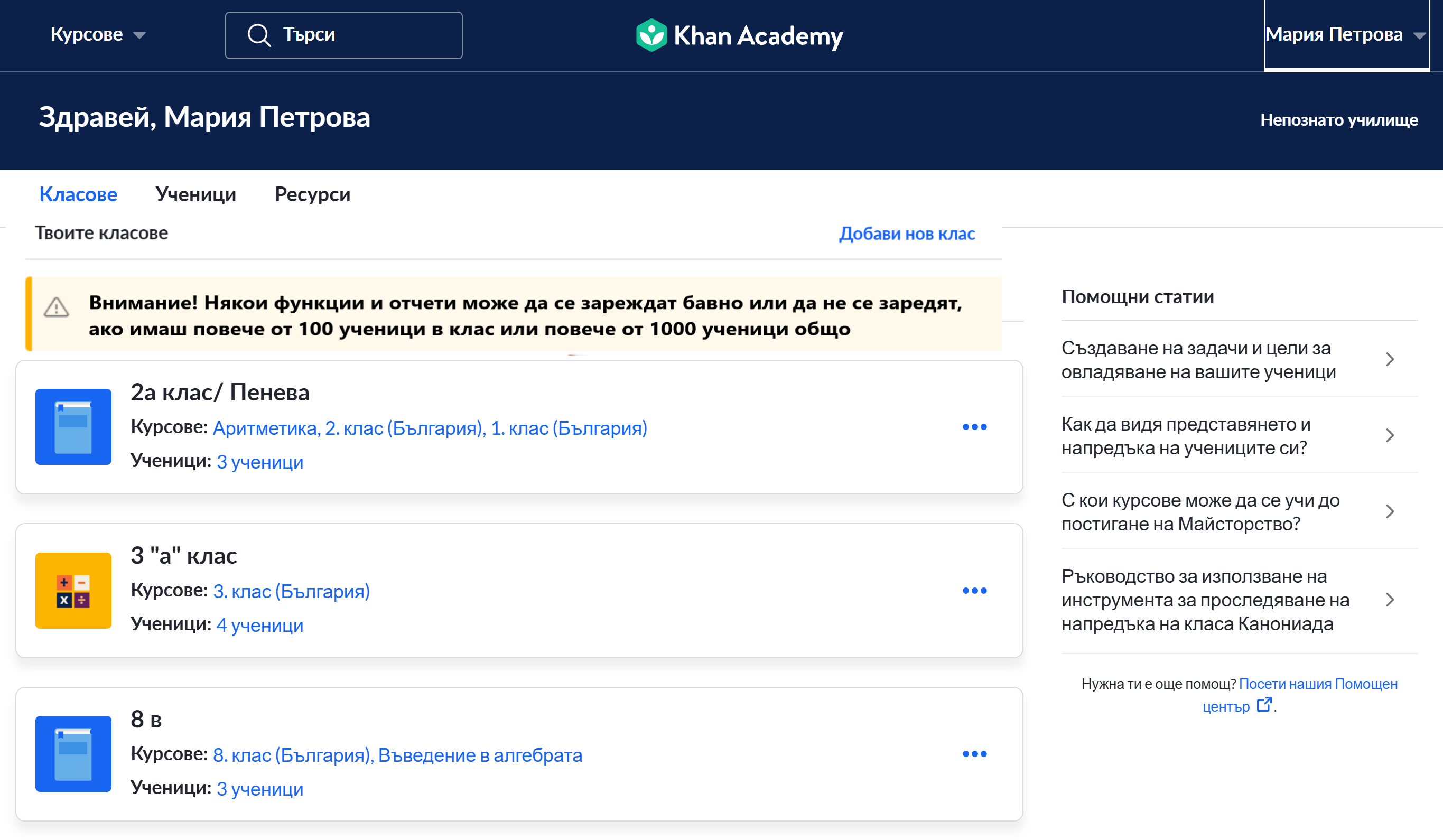
Task: Click Здравей, Мария Петрова greeting
Action: 204,117
